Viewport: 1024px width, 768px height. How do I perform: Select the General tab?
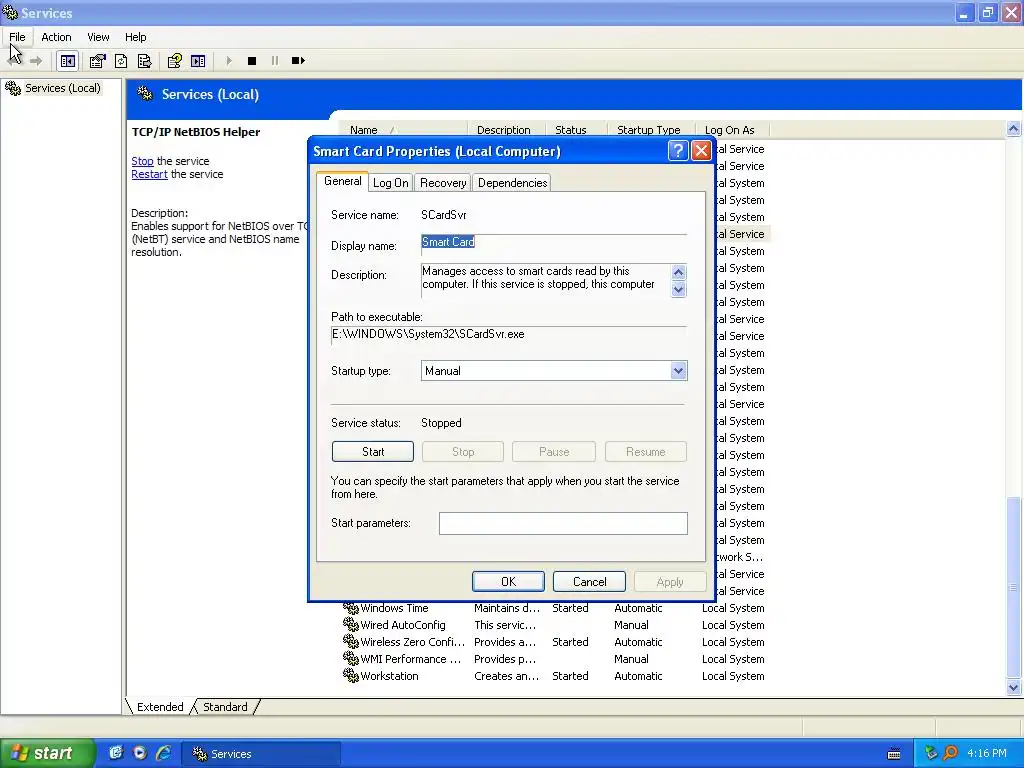[342, 181]
